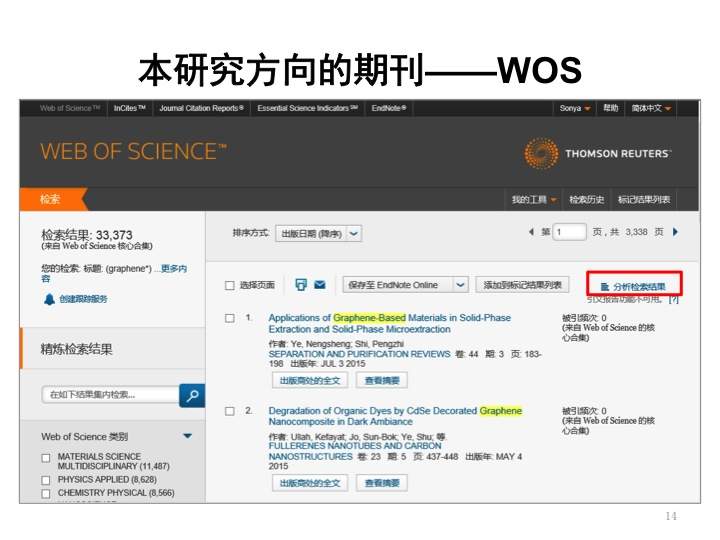Open Essential Science Indicators
Screen dimensions: 720x540
[x=307, y=108]
